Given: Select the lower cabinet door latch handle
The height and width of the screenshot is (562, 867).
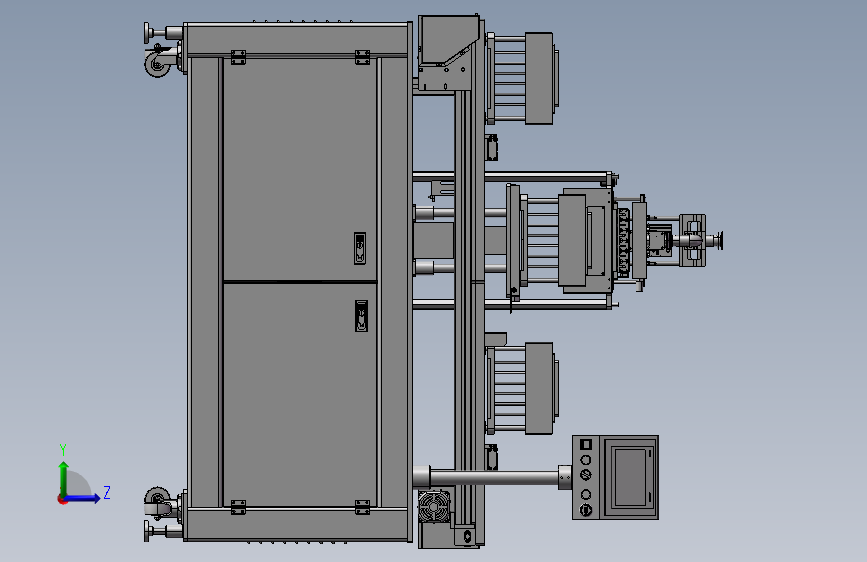Looking at the screenshot, I should (361, 316).
